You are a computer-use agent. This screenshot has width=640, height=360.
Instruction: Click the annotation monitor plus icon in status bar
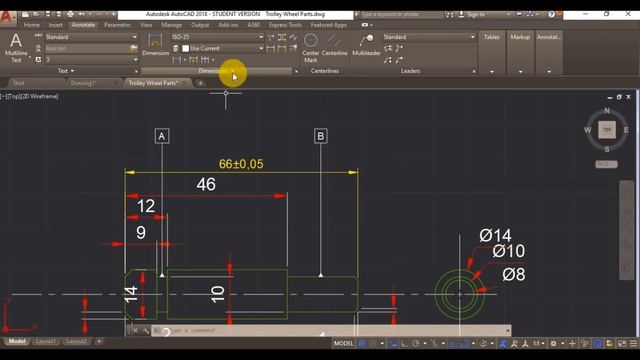(x=572, y=344)
